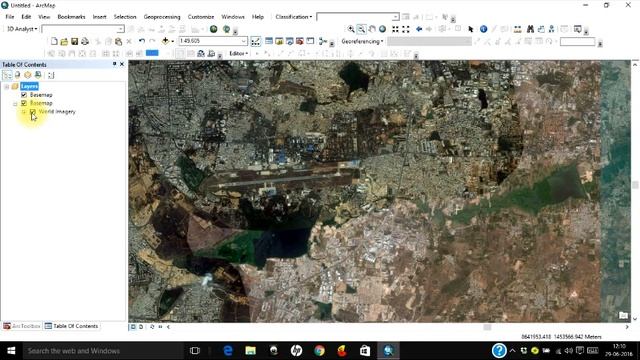640x360 pixels.
Task: Open the Georeferencing dropdown menu
Action: pos(362,41)
